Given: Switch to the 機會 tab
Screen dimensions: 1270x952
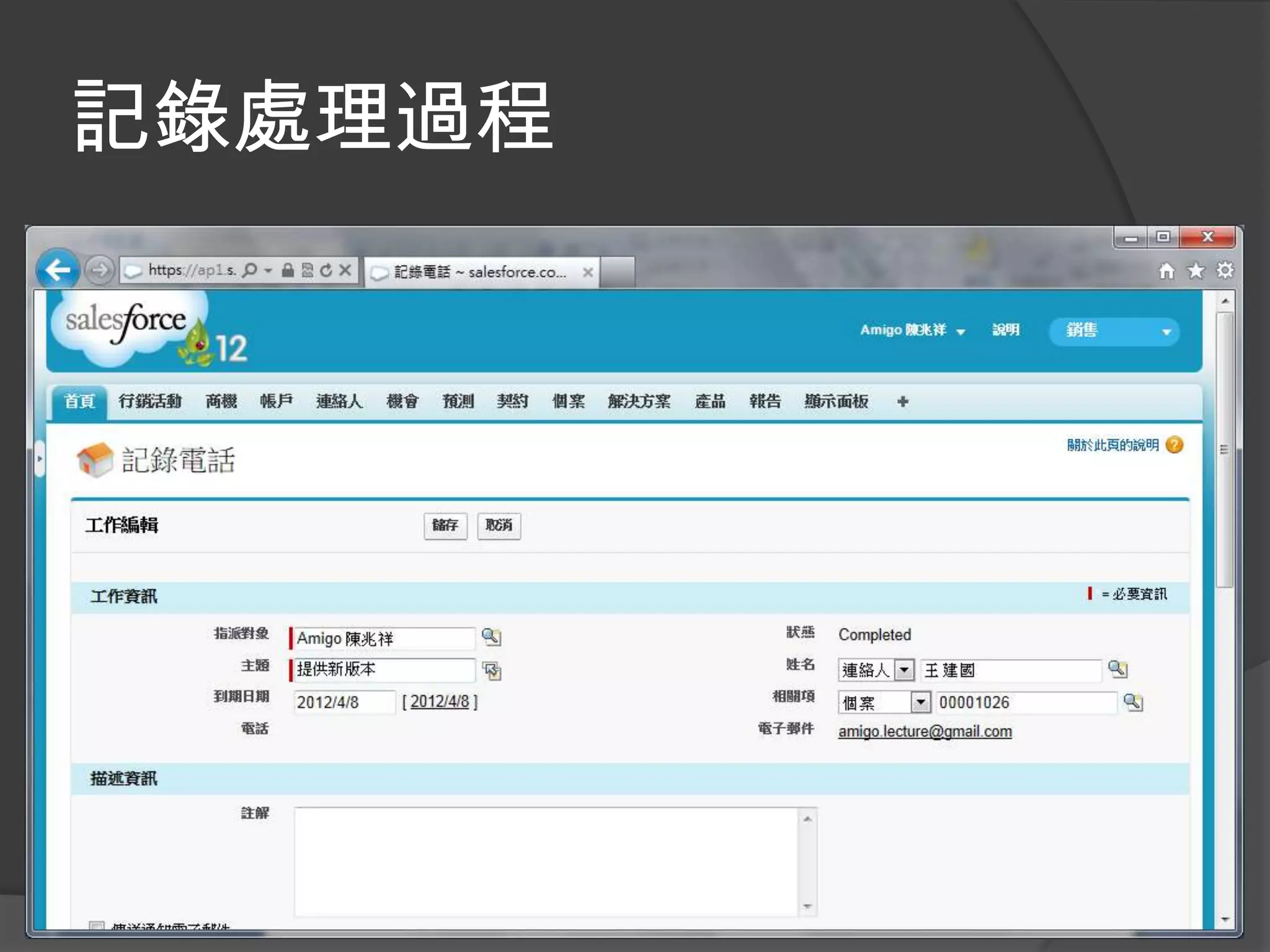Looking at the screenshot, I should (x=402, y=402).
